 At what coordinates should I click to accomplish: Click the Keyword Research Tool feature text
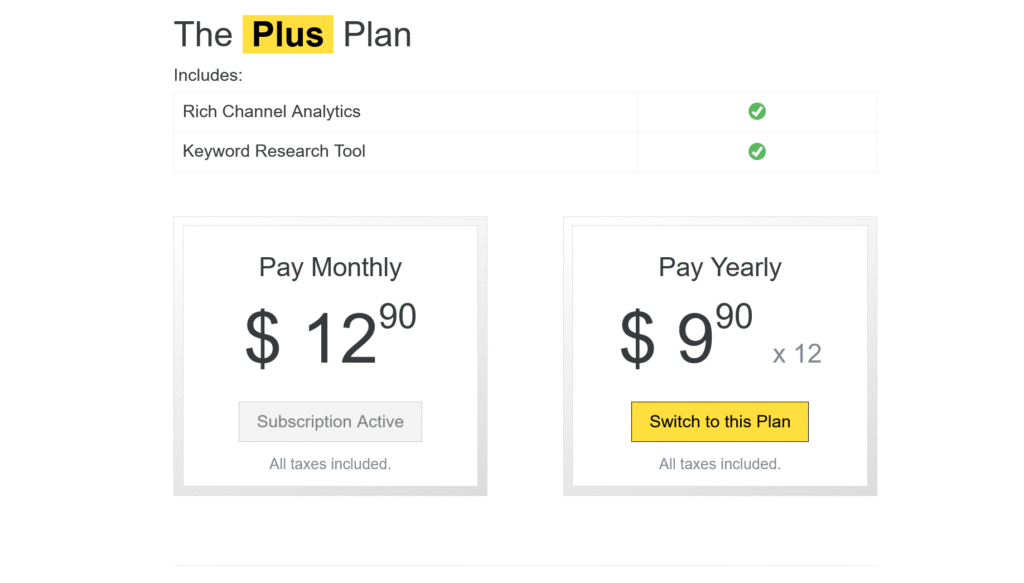click(x=274, y=152)
